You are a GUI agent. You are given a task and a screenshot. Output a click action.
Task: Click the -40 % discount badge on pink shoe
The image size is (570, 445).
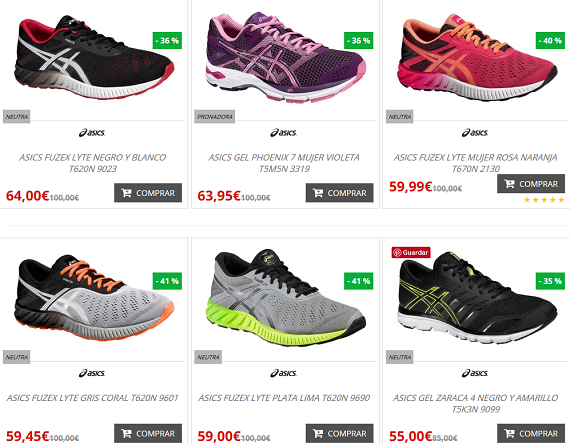(x=550, y=40)
